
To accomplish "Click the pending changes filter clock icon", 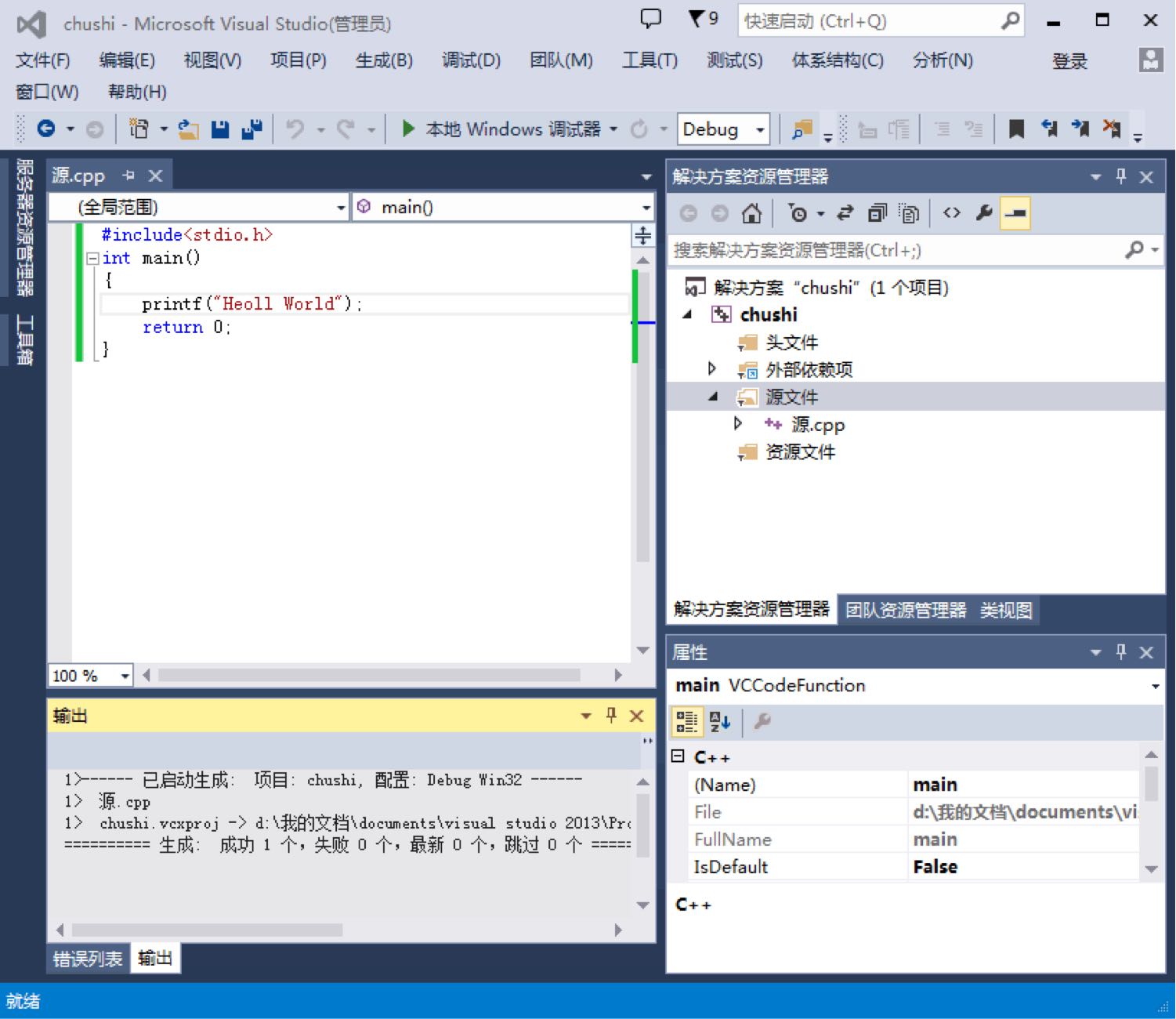I will pyautogui.click(x=798, y=213).
